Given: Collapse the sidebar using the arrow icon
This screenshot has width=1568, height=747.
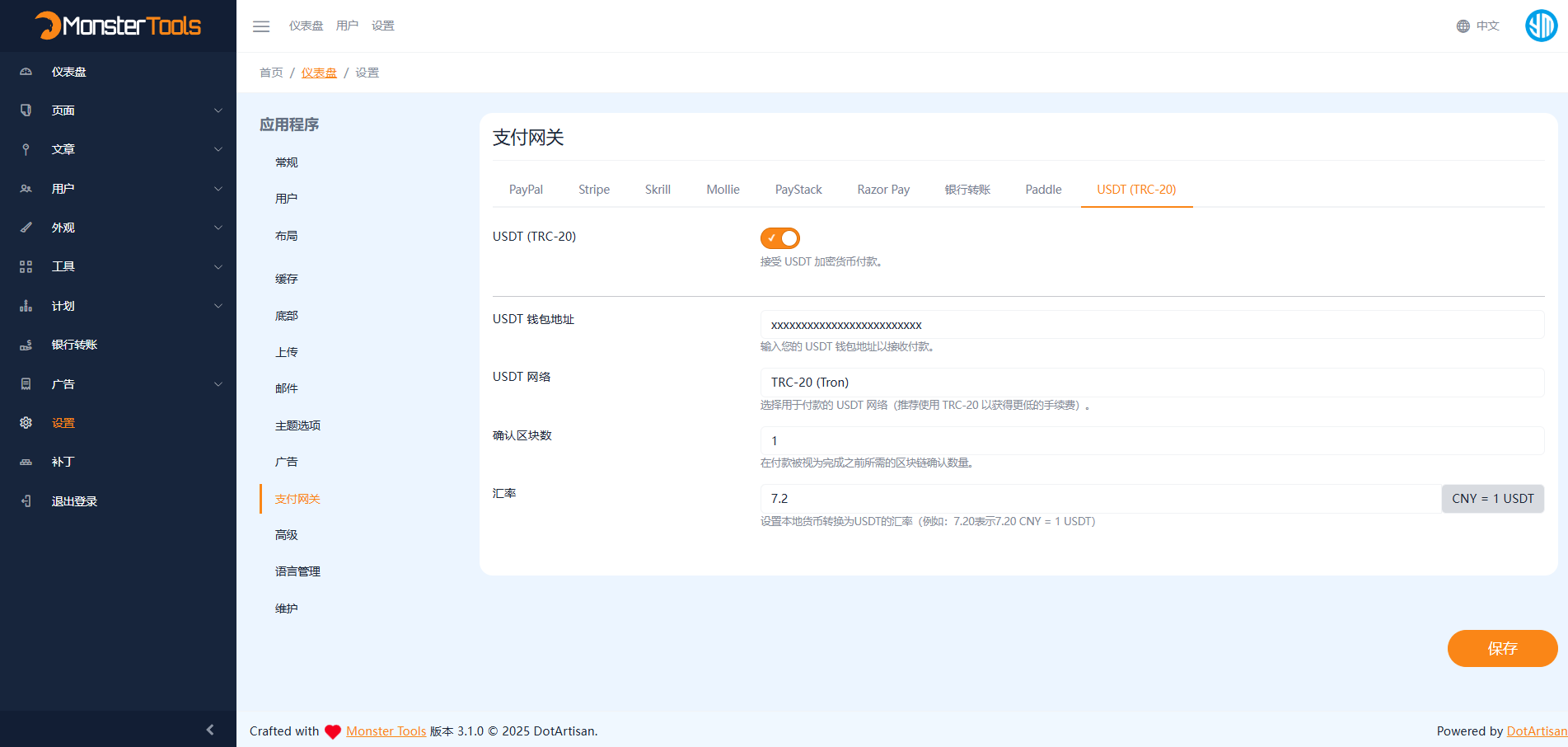Looking at the screenshot, I should tap(209, 729).
